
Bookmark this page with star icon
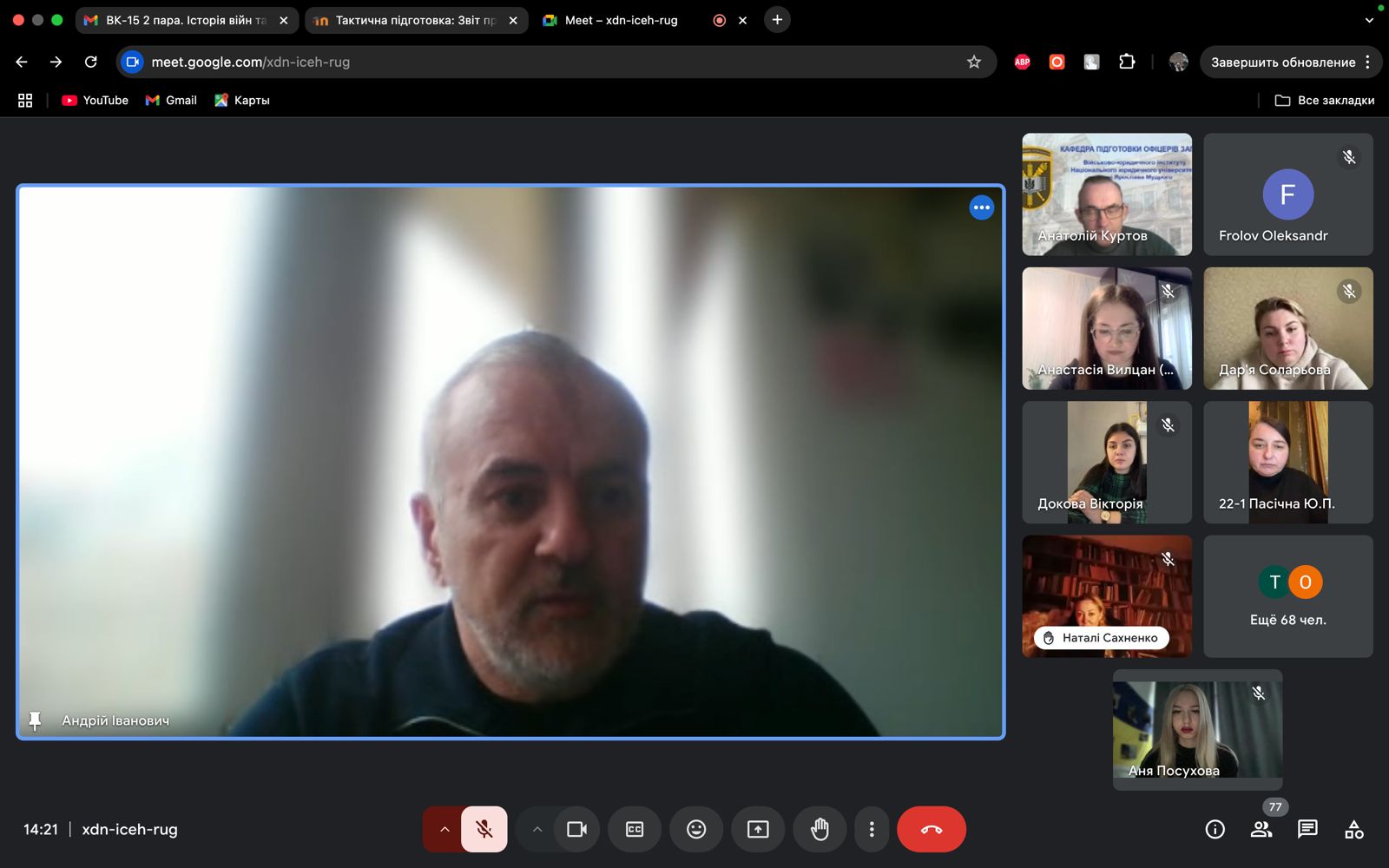pyautogui.click(x=974, y=62)
